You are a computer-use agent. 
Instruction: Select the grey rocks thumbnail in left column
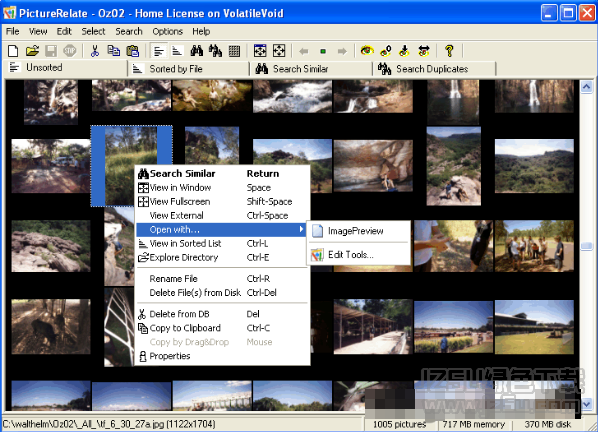pos(51,246)
